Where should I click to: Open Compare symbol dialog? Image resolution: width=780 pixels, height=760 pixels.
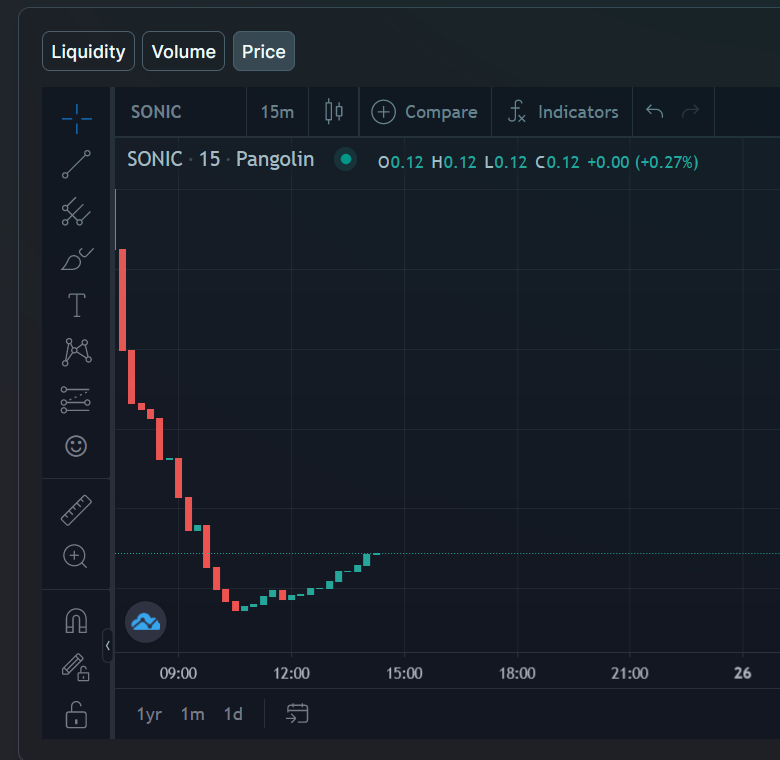pos(424,112)
